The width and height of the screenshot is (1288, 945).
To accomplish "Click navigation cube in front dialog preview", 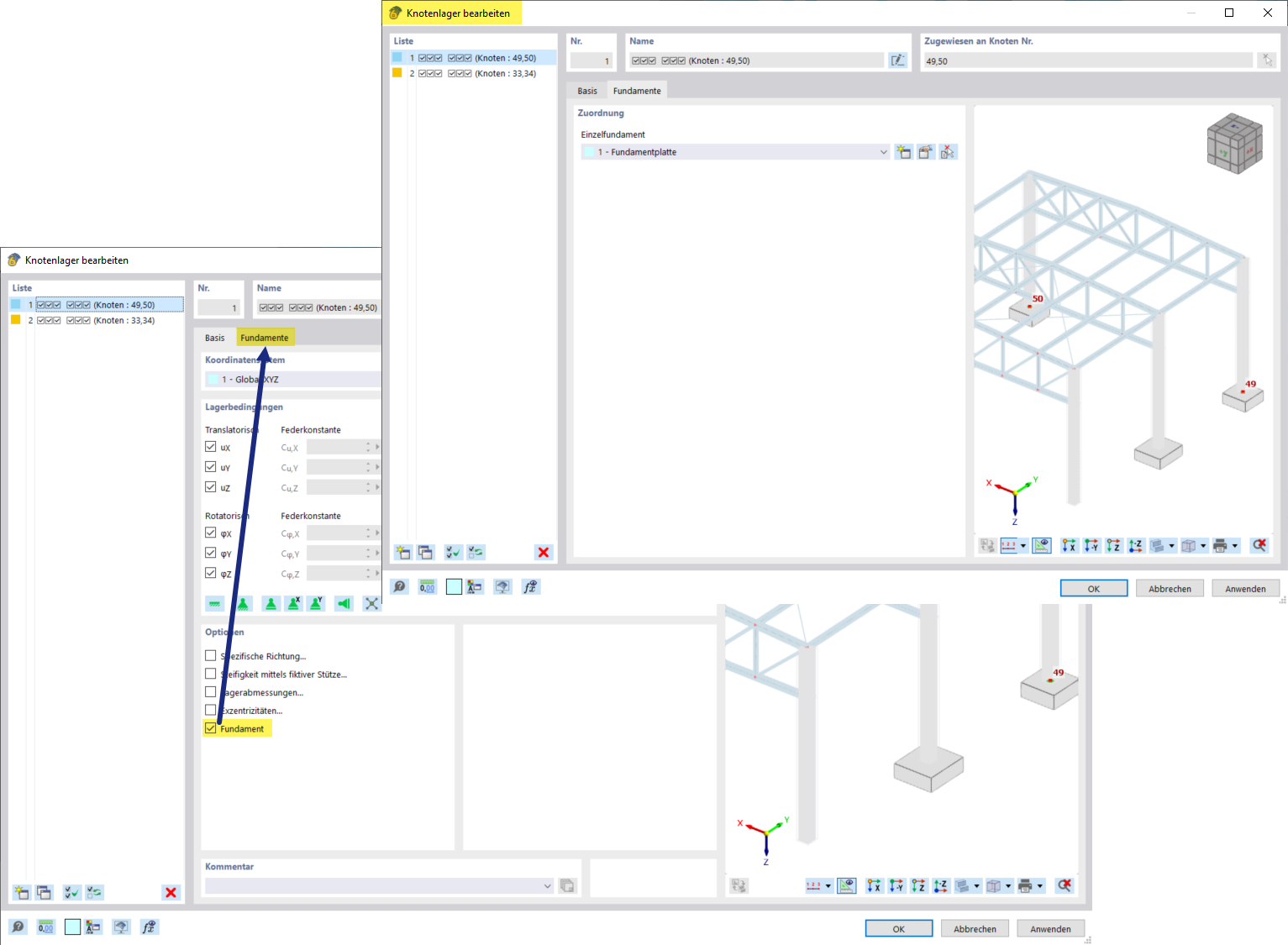I will coord(1234,144).
